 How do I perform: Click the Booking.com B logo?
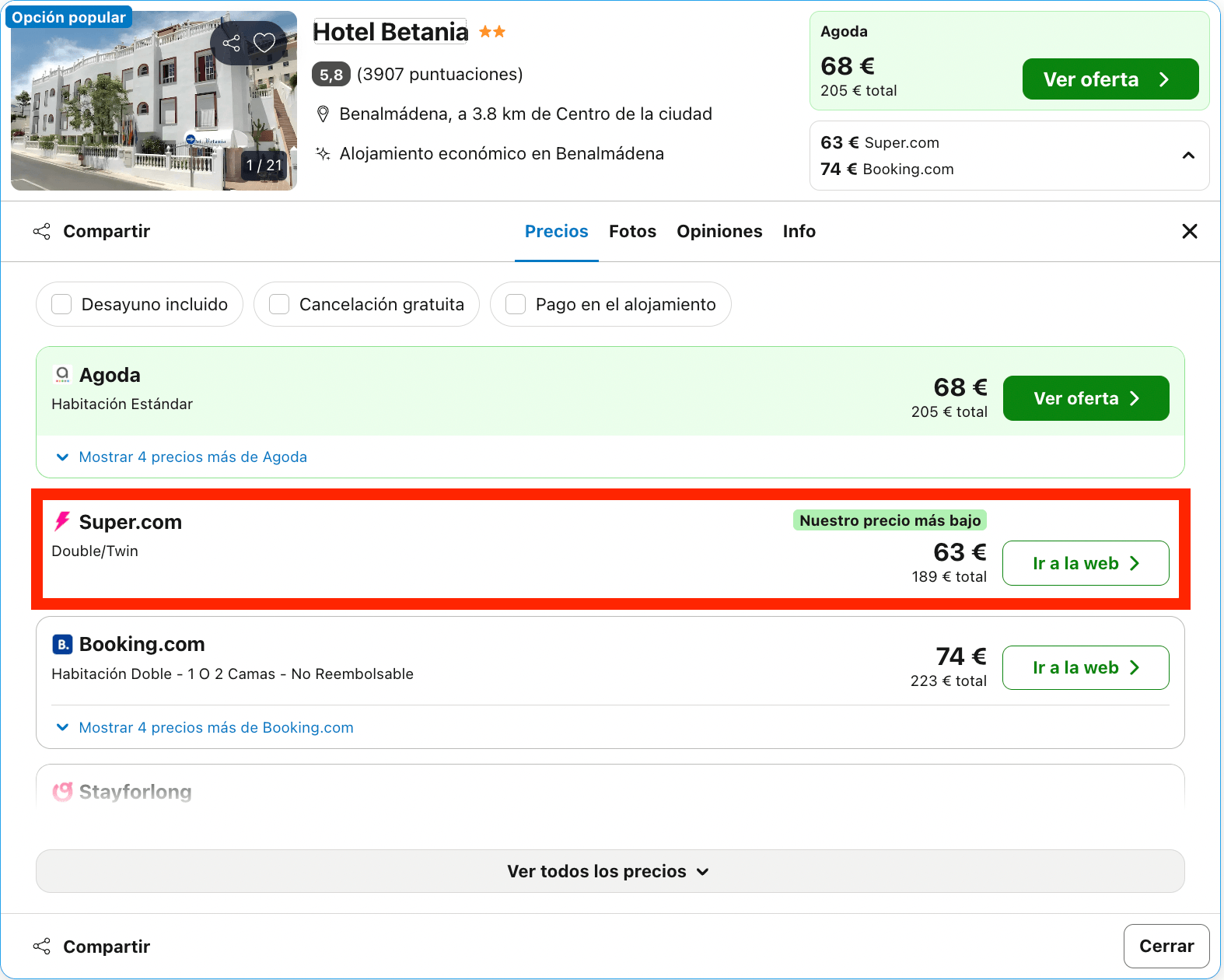click(x=62, y=644)
